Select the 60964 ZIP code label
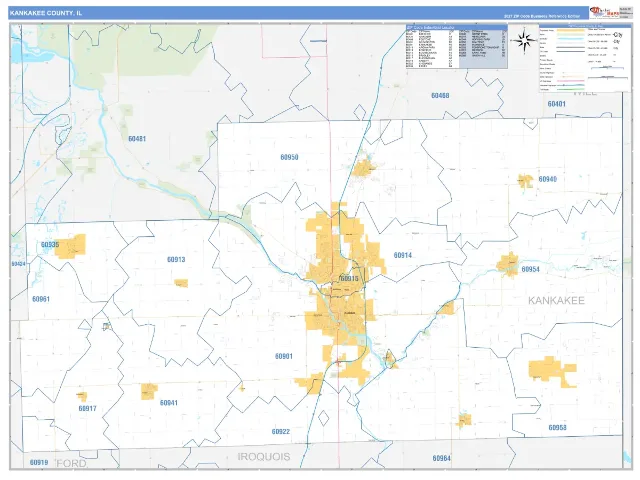Screen dimensions: 640x480 pos(442,458)
